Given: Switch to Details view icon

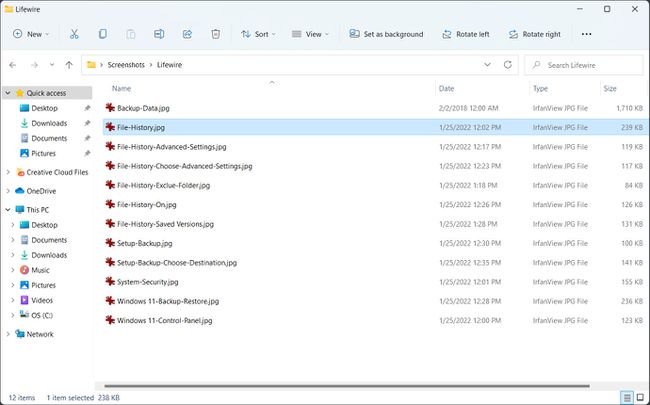Looking at the screenshot, I should (x=627, y=398).
